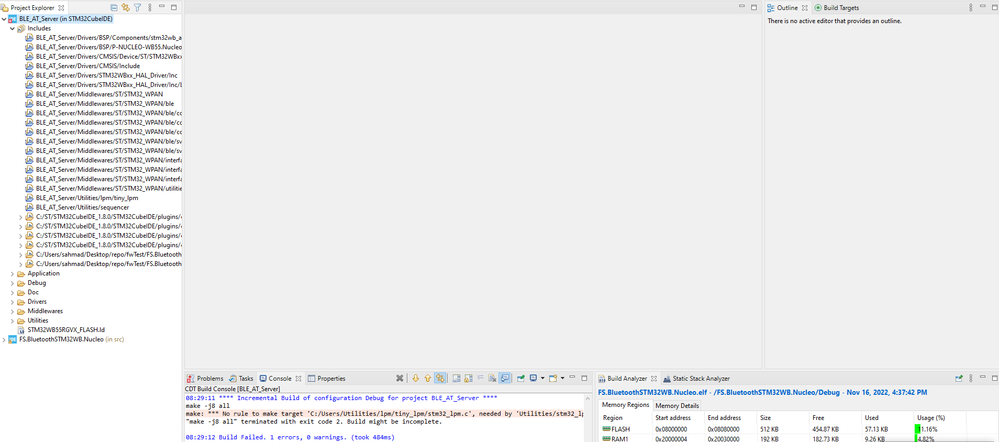Expand the Middlewares folder

(x=12, y=311)
